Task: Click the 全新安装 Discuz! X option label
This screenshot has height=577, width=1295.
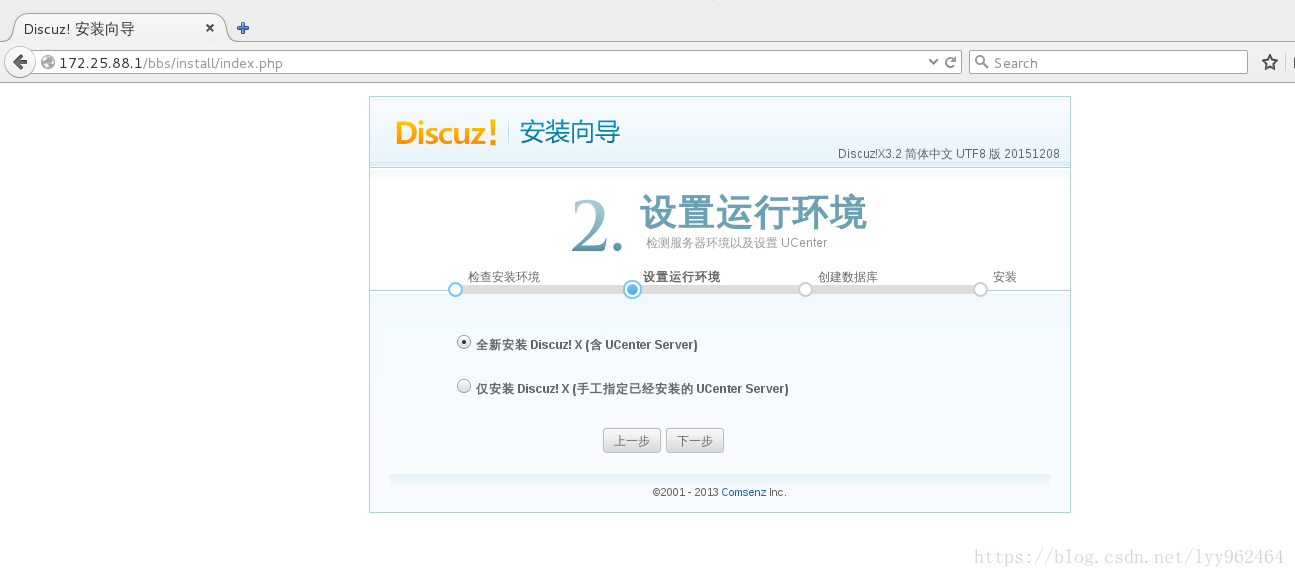Action: [x=586, y=345]
